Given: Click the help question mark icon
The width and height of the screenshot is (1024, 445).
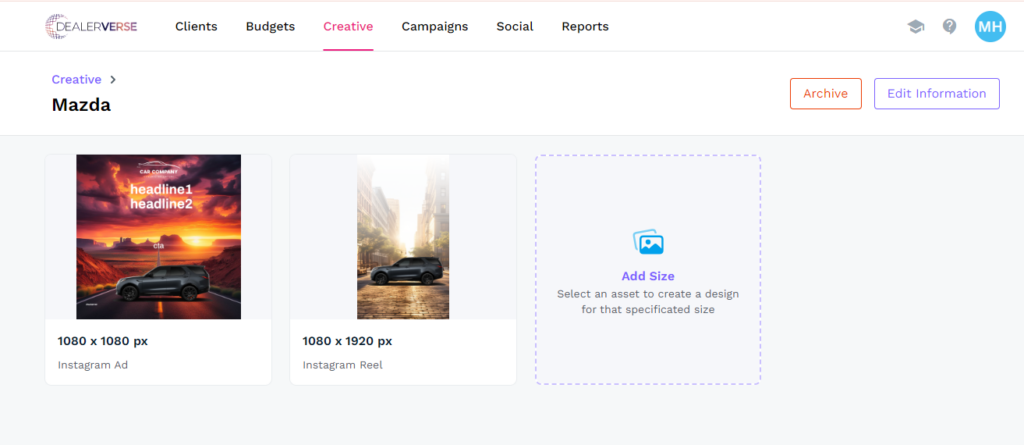Looking at the screenshot, I should coord(949,27).
